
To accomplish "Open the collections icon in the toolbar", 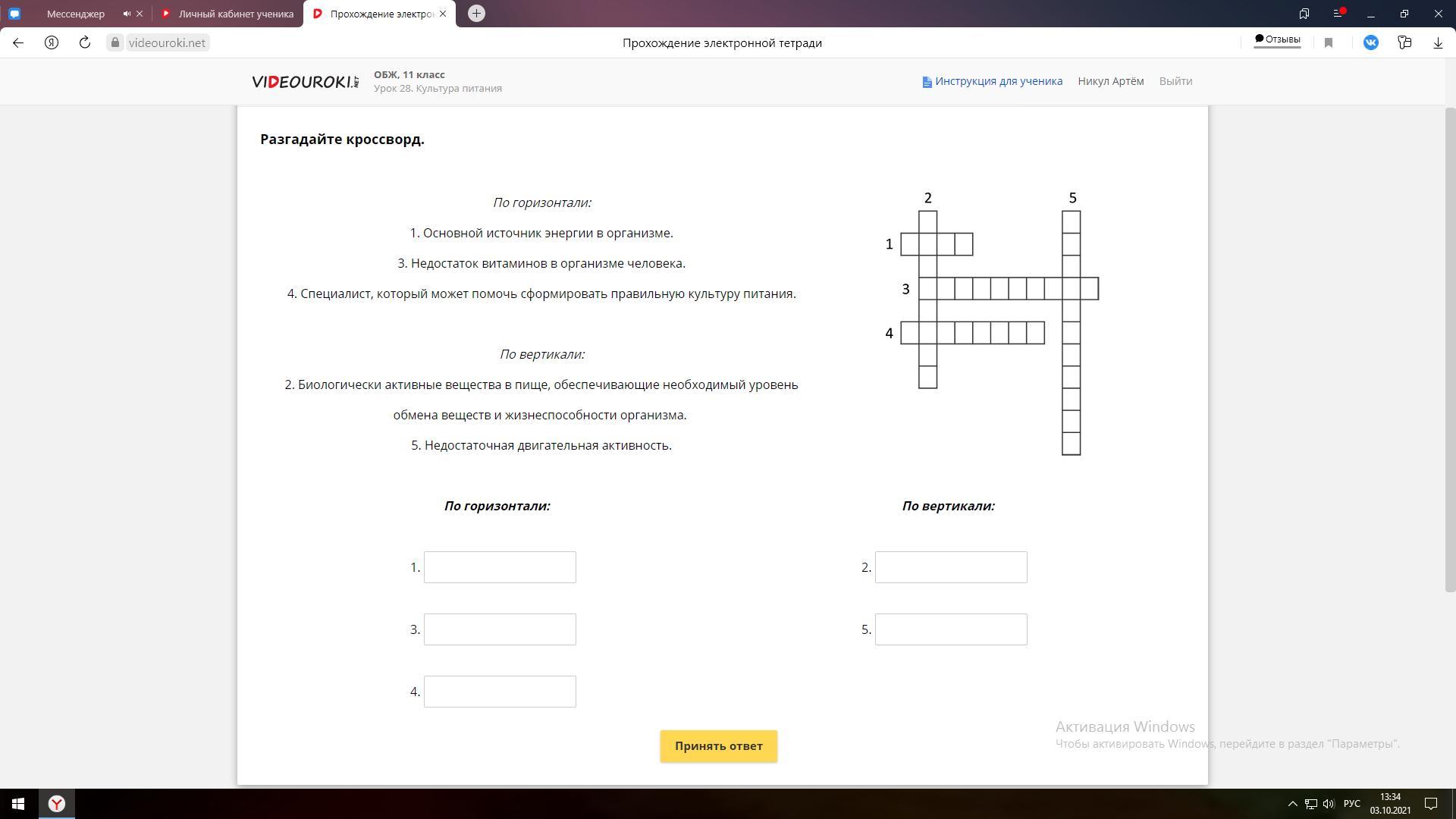I will (x=1404, y=42).
